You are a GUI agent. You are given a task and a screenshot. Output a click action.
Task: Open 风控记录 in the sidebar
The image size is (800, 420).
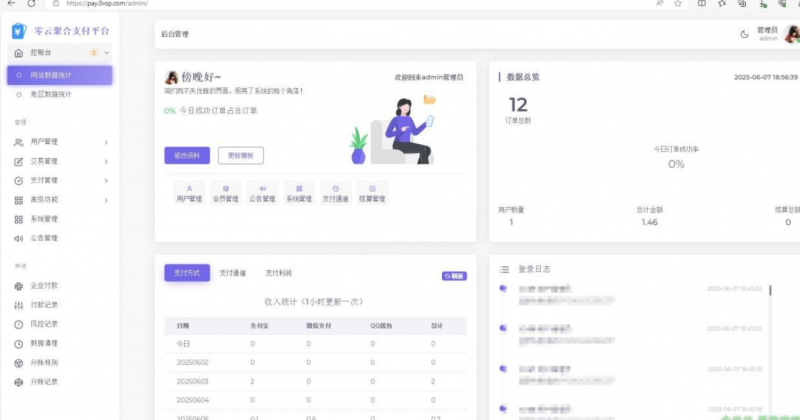(x=44, y=324)
